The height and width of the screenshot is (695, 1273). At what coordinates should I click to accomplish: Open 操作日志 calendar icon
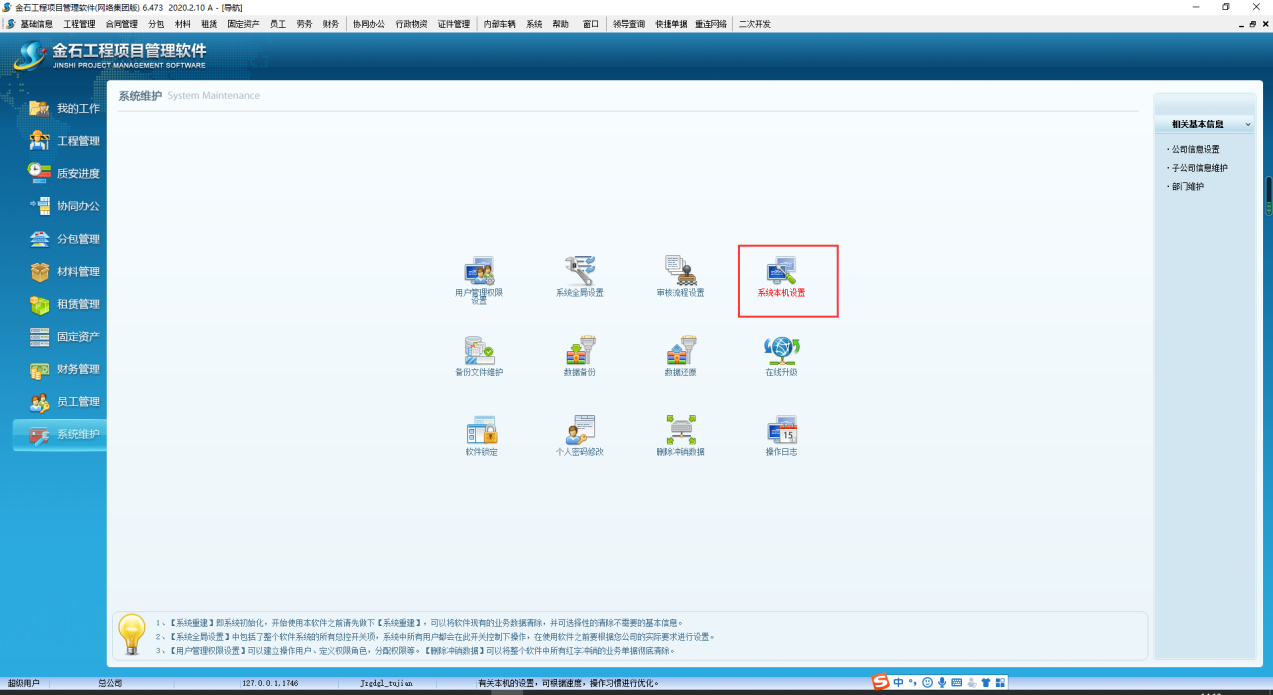tap(781, 431)
